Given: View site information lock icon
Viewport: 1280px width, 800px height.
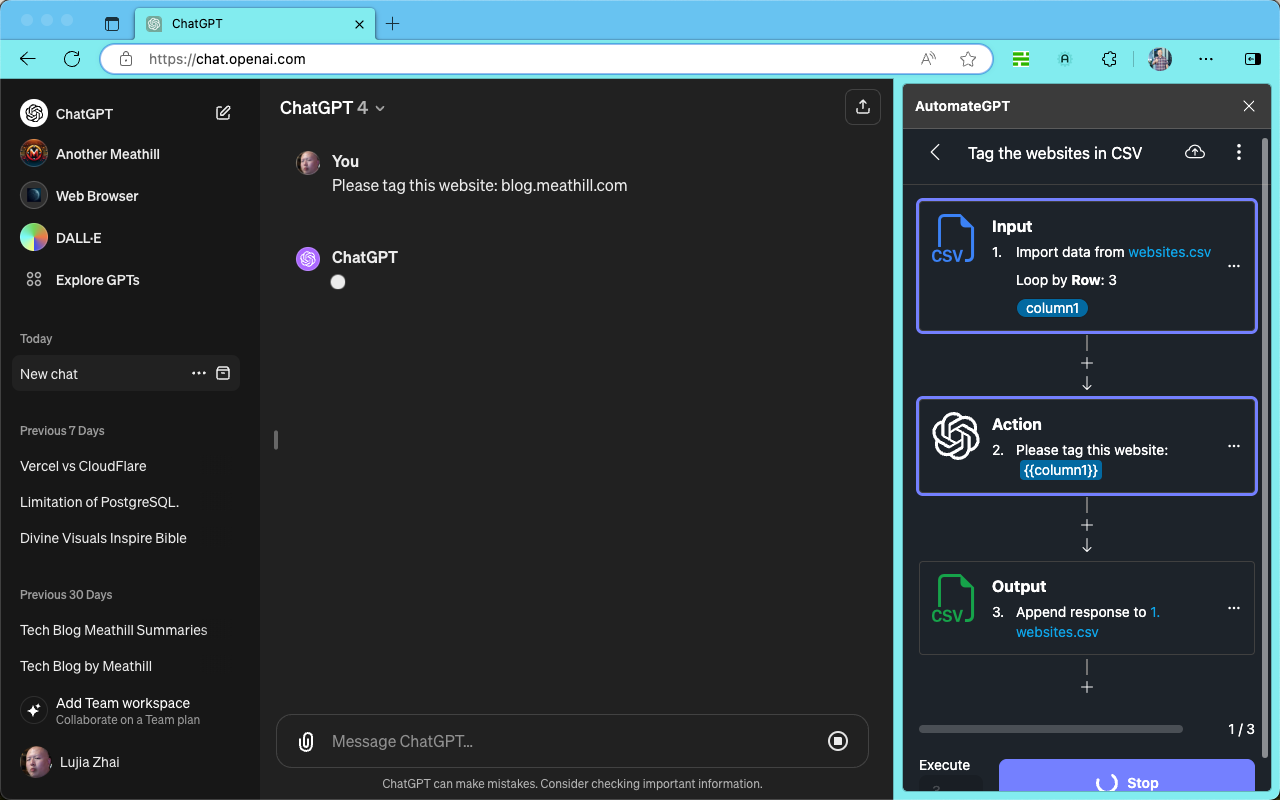Looking at the screenshot, I should point(126,59).
